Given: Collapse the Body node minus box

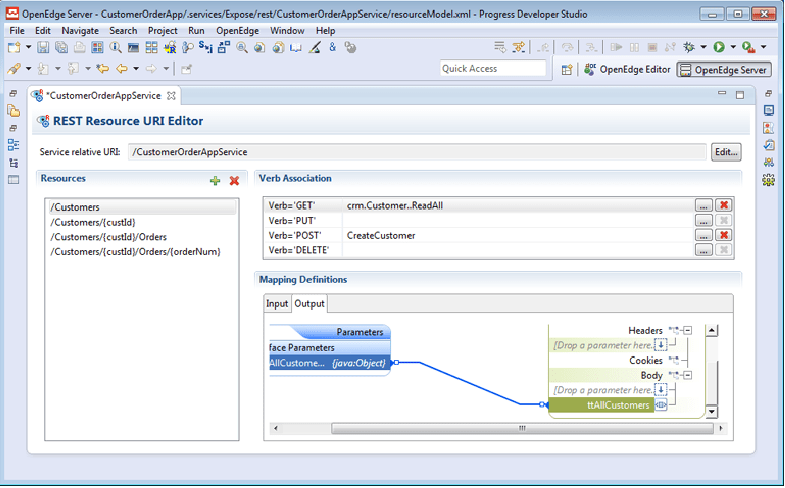Looking at the screenshot, I should point(688,375).
